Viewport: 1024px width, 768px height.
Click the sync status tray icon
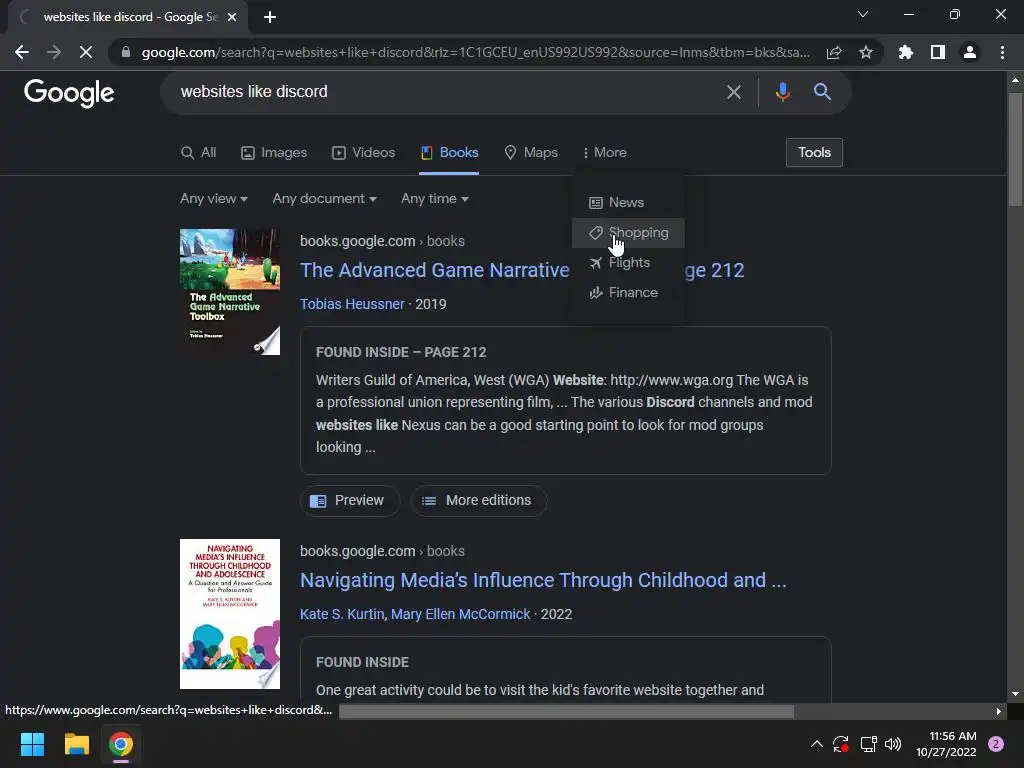click(x=840, y=744)
